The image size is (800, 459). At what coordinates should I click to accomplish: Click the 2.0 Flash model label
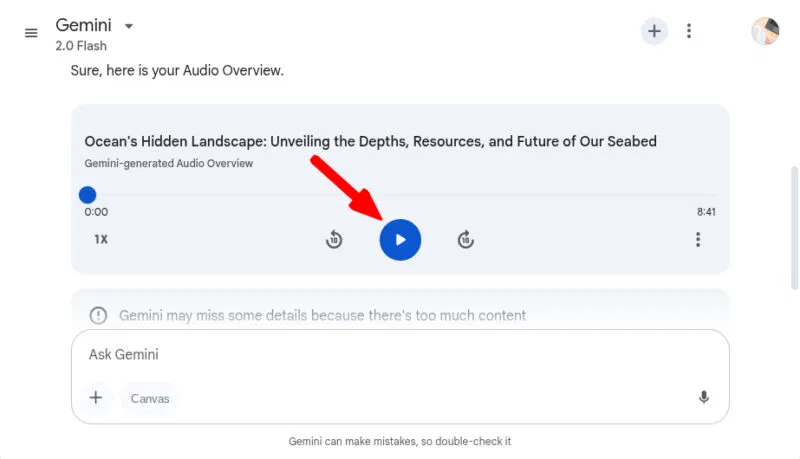[81, 46]
